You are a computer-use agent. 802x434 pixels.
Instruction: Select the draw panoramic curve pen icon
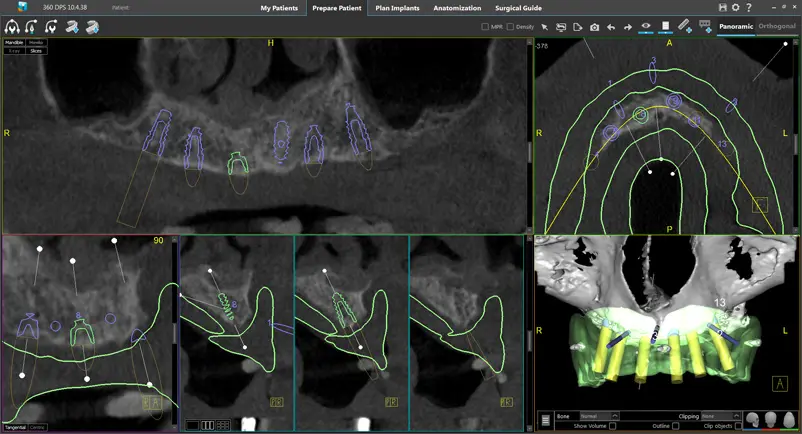click(31, 27)
